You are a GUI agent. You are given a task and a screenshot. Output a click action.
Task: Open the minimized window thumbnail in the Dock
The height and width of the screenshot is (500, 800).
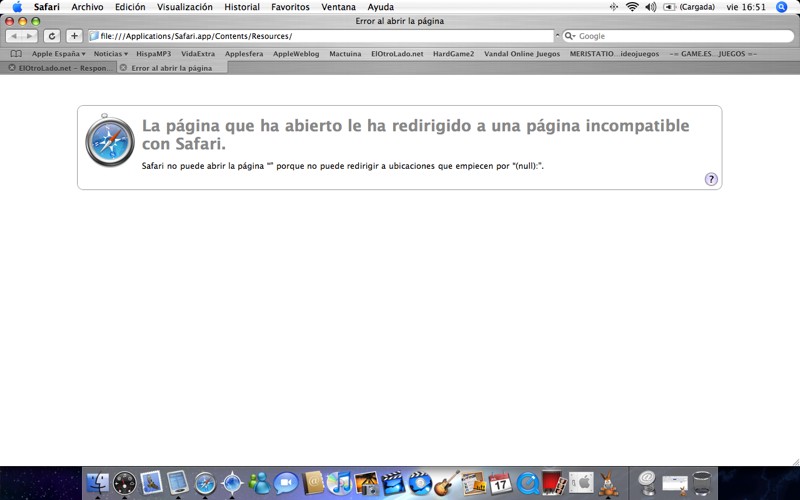[674, 483]
